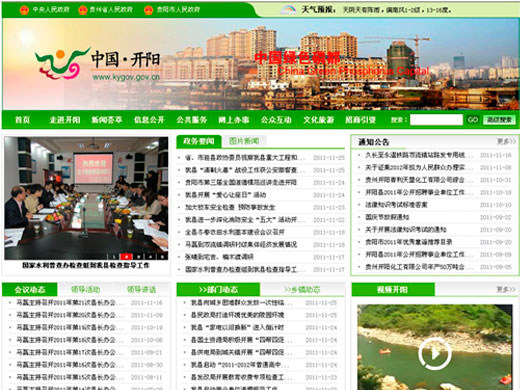This screenshot has width=520, height=390.
Task: Open the 爱心让座日 活动 news item
Action: 226,195
